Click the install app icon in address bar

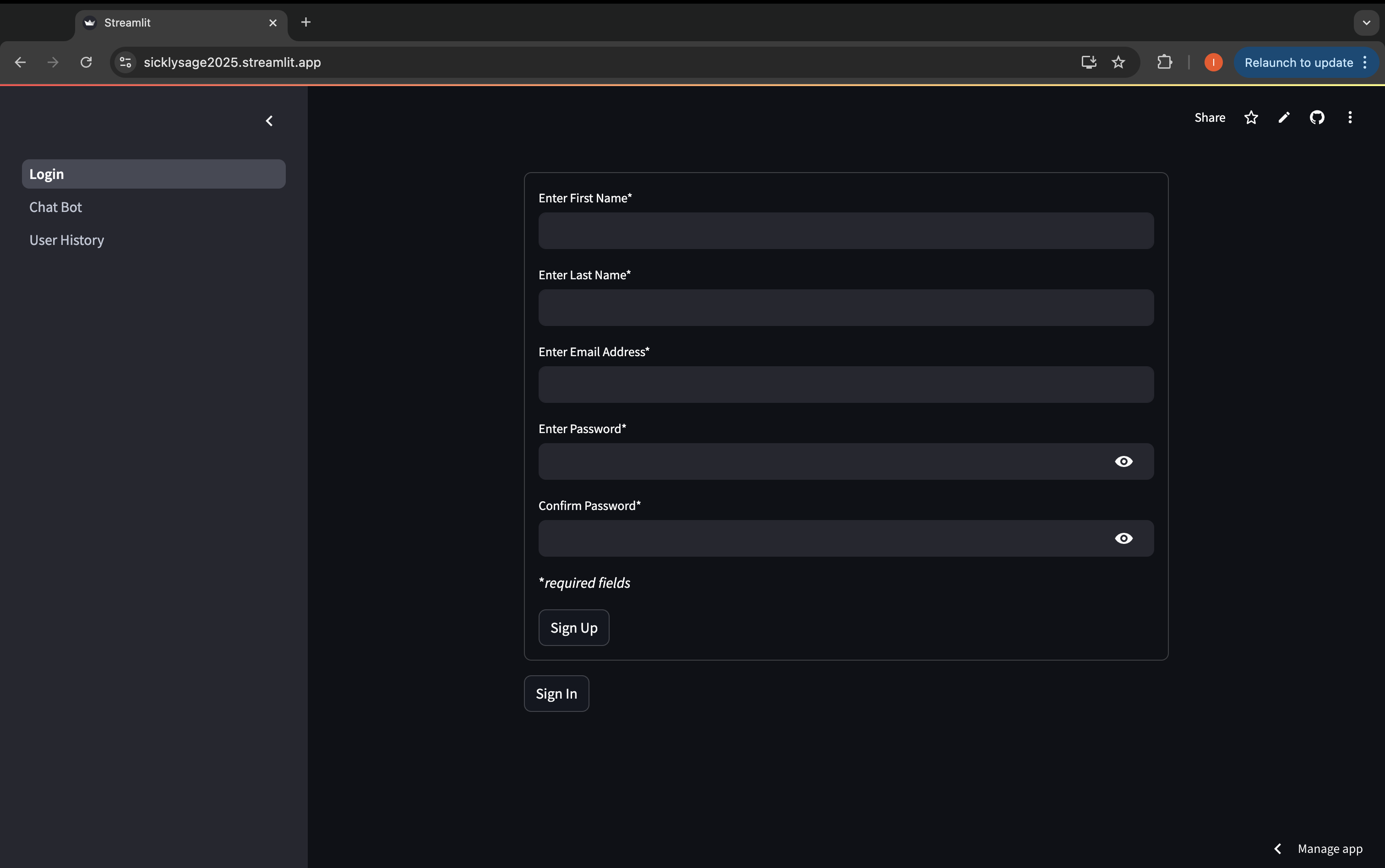pos(1089,62)
